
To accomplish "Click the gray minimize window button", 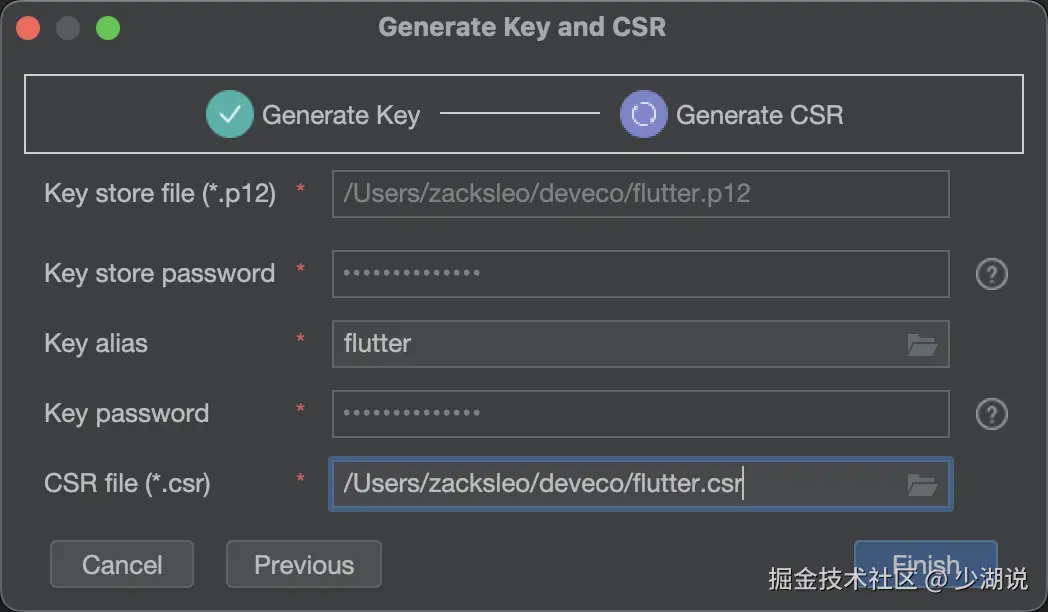I will coord(67,28).
